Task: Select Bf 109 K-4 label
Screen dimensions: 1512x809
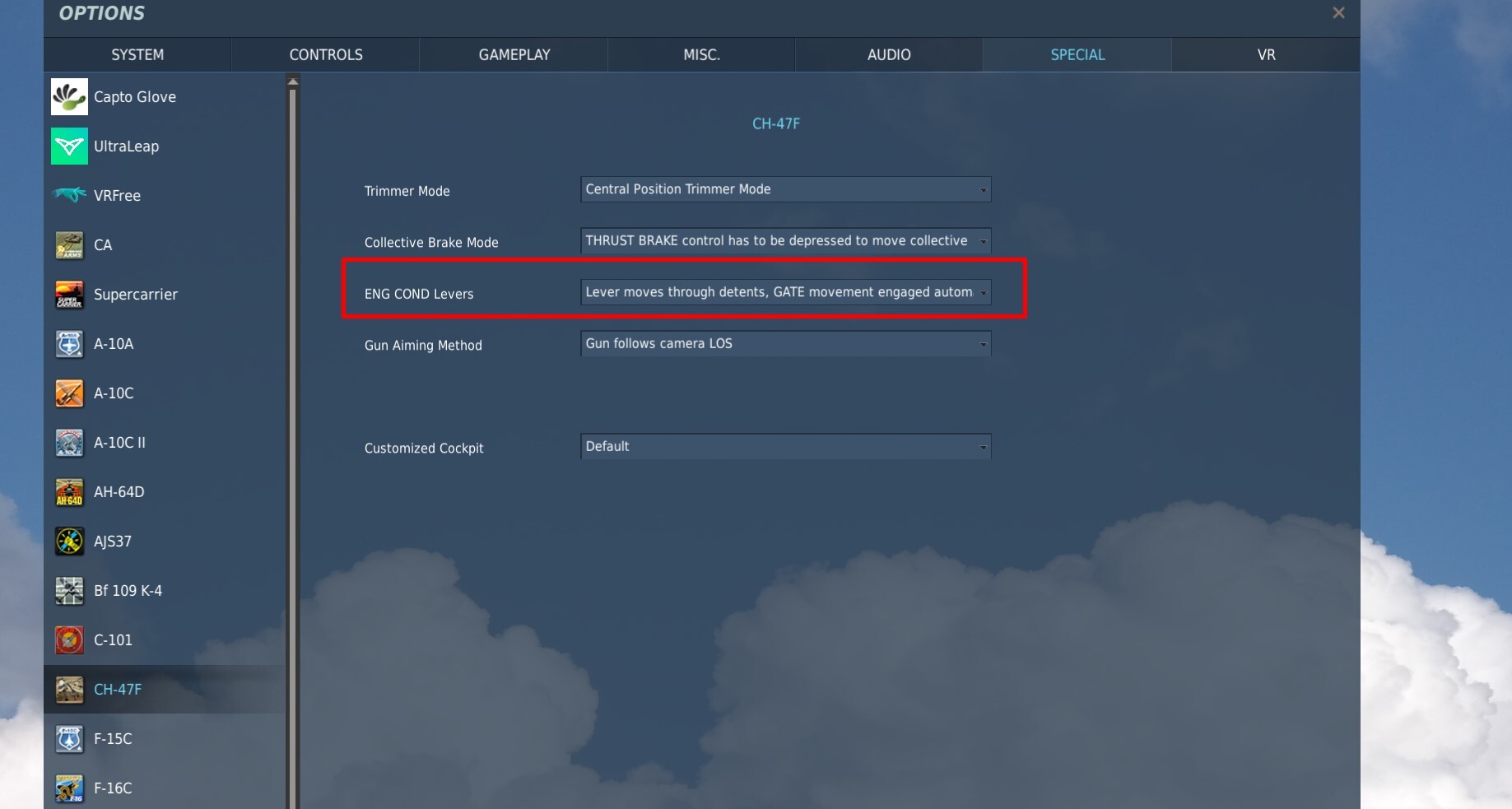Action: 128,591
